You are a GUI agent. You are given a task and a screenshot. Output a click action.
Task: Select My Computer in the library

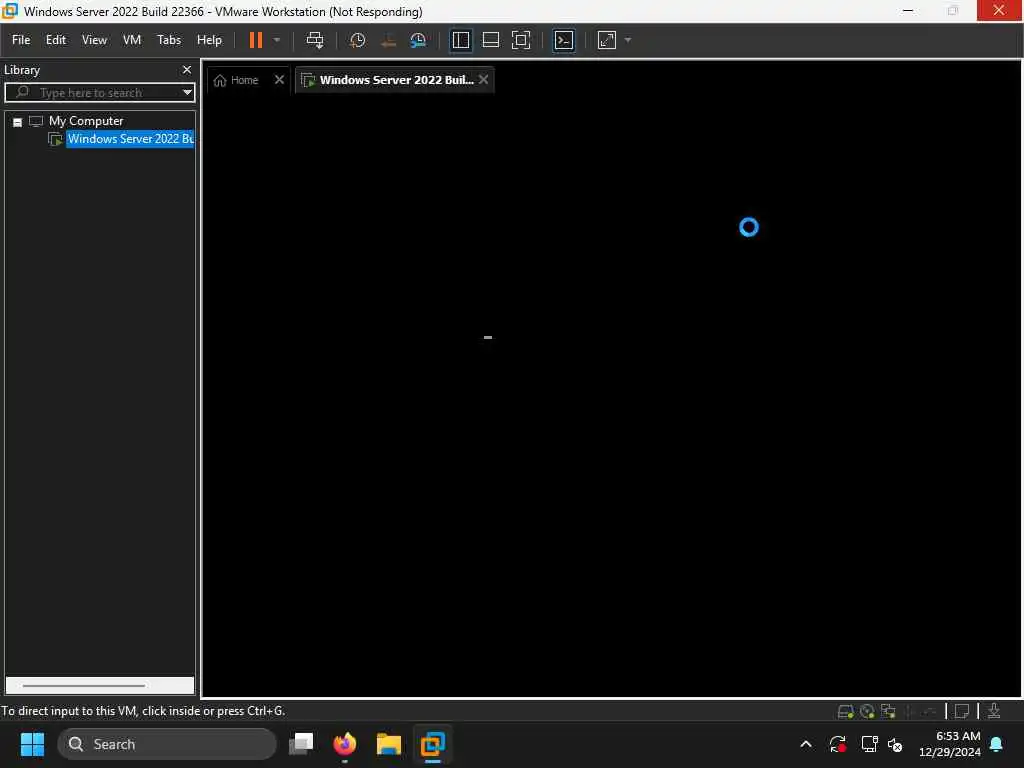point(86,121)
